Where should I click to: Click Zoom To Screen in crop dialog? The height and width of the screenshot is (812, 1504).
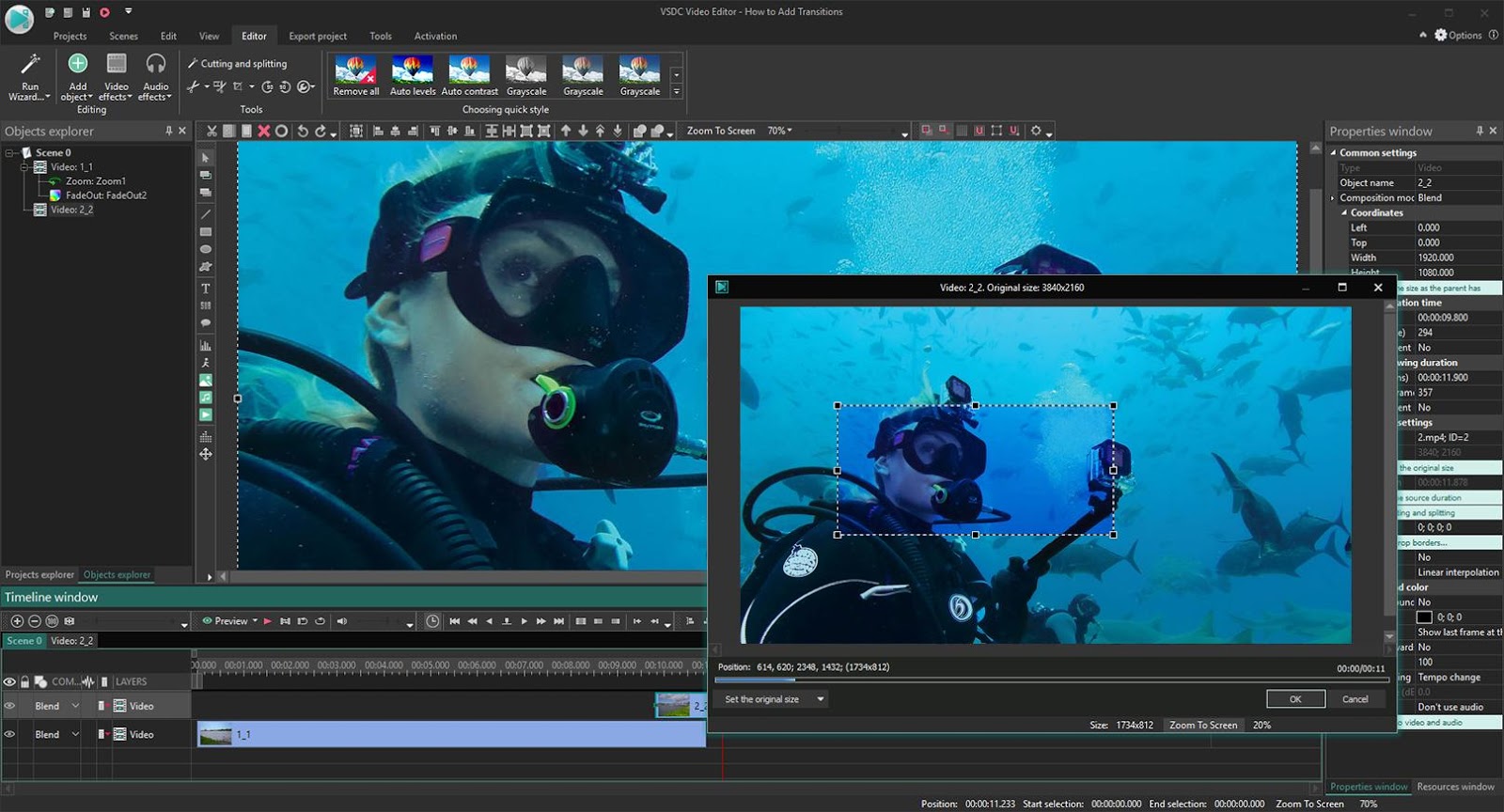pos(1203,725)
